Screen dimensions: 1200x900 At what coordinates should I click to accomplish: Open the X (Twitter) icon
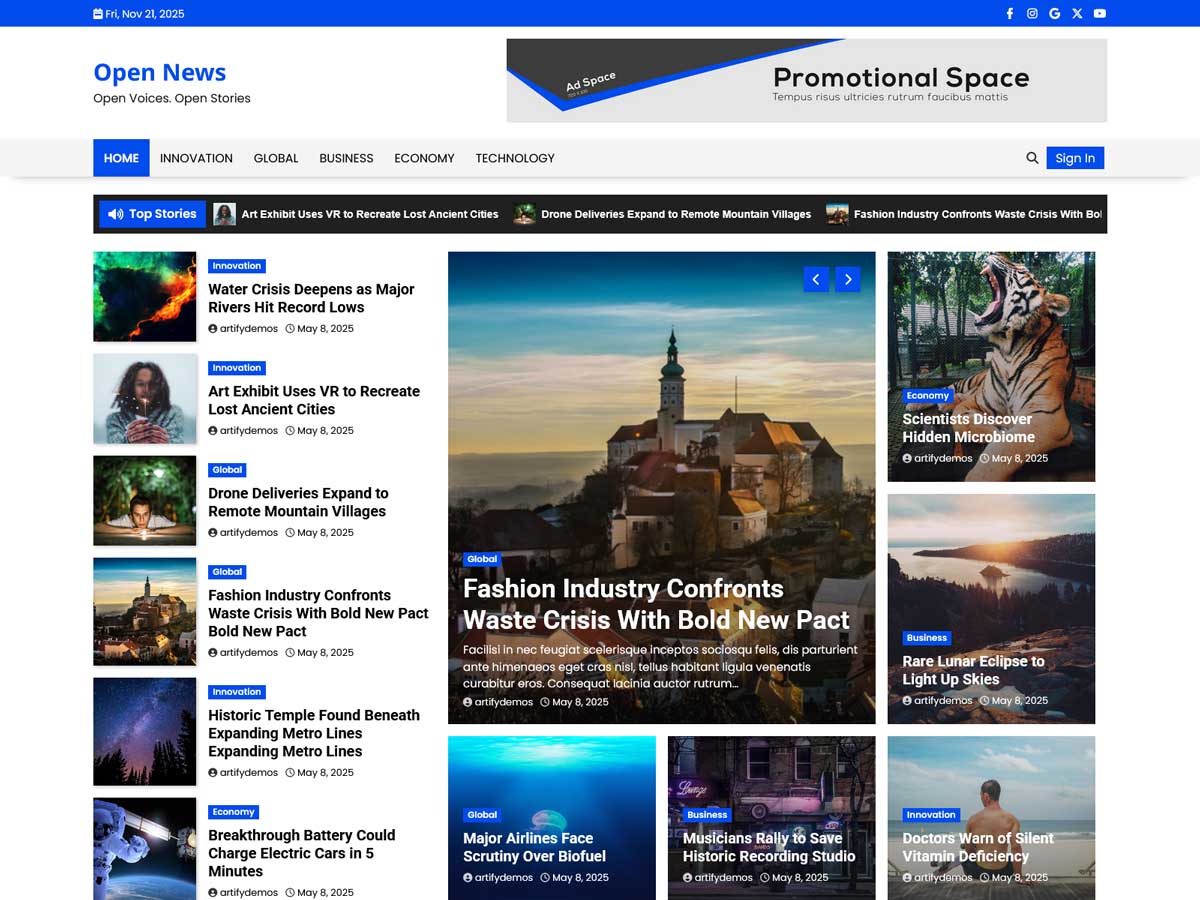[x=1077, y=13]
